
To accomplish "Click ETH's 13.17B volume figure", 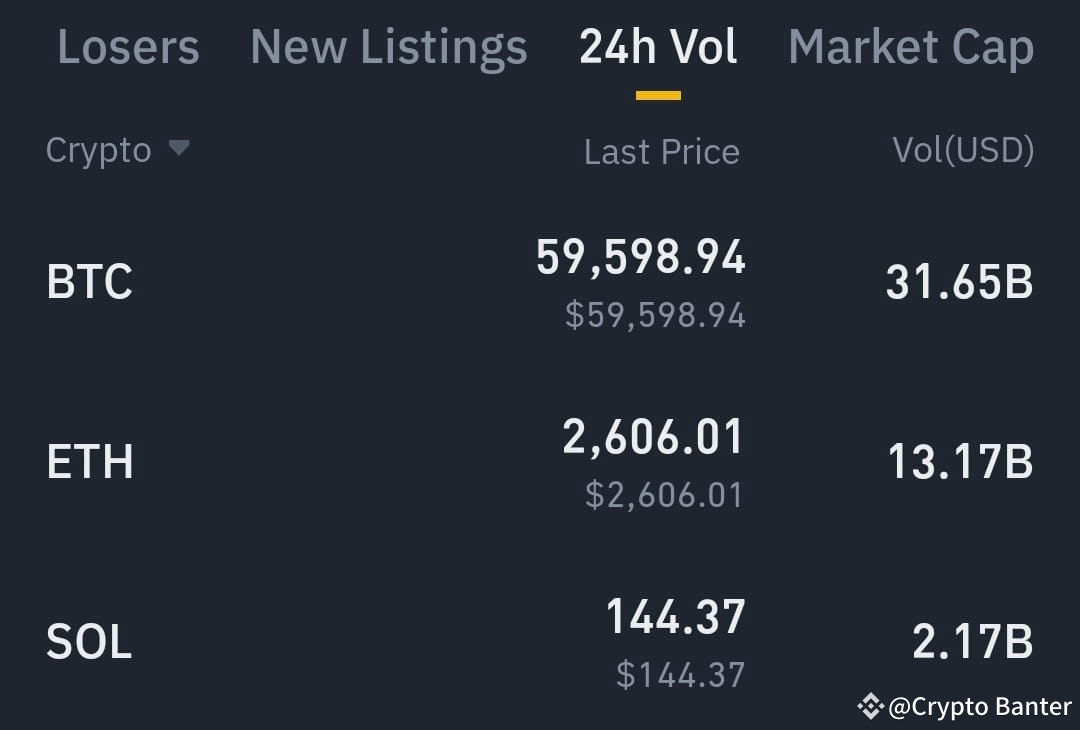I will click(x=958, y=461).
